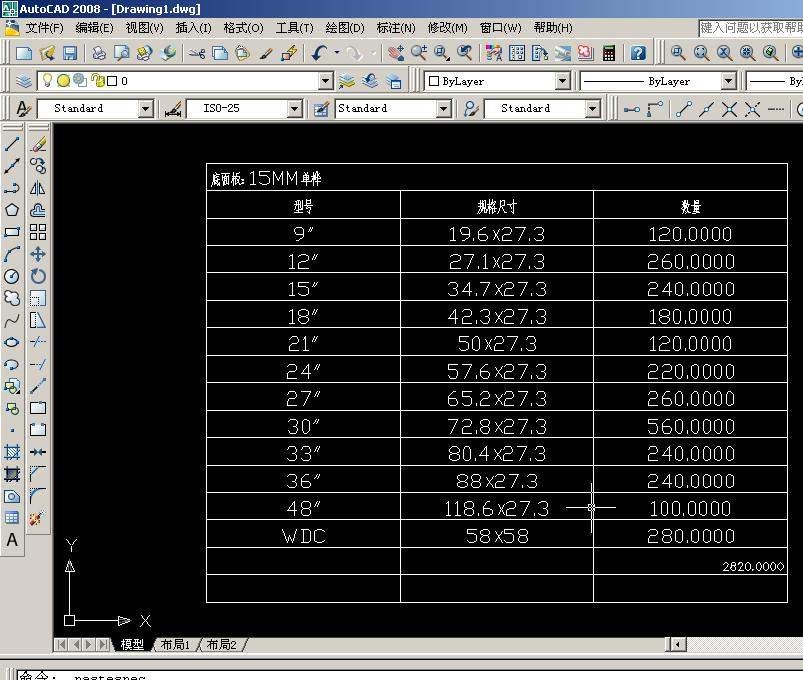The height and width of the screenshot is (680, 803).
Task: Activate the Erase tool in modify toolbar
Action: (38, 144)
